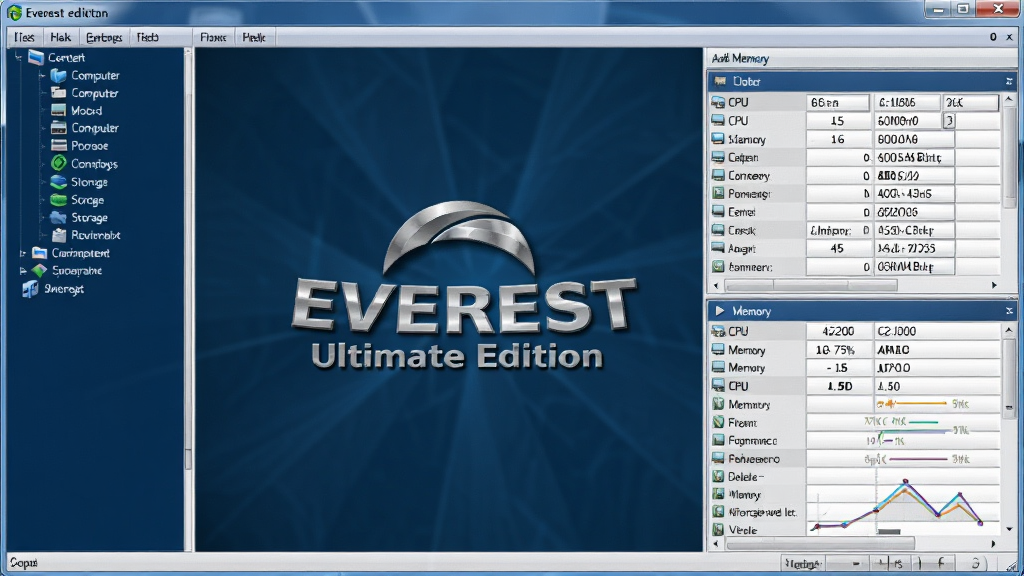This screenshot has width=1024, height=576.
Task: Open the green Conrdoys icon
Action: click(x=59, y=163)
